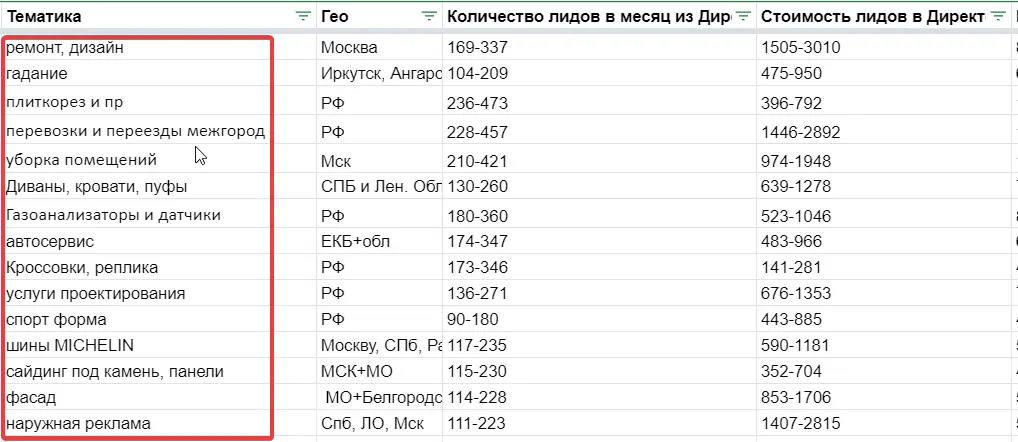Click the 'плиткорез и пр' cell
The height and width of the screenshot is (442, 1018).
[x=64, y=102]
